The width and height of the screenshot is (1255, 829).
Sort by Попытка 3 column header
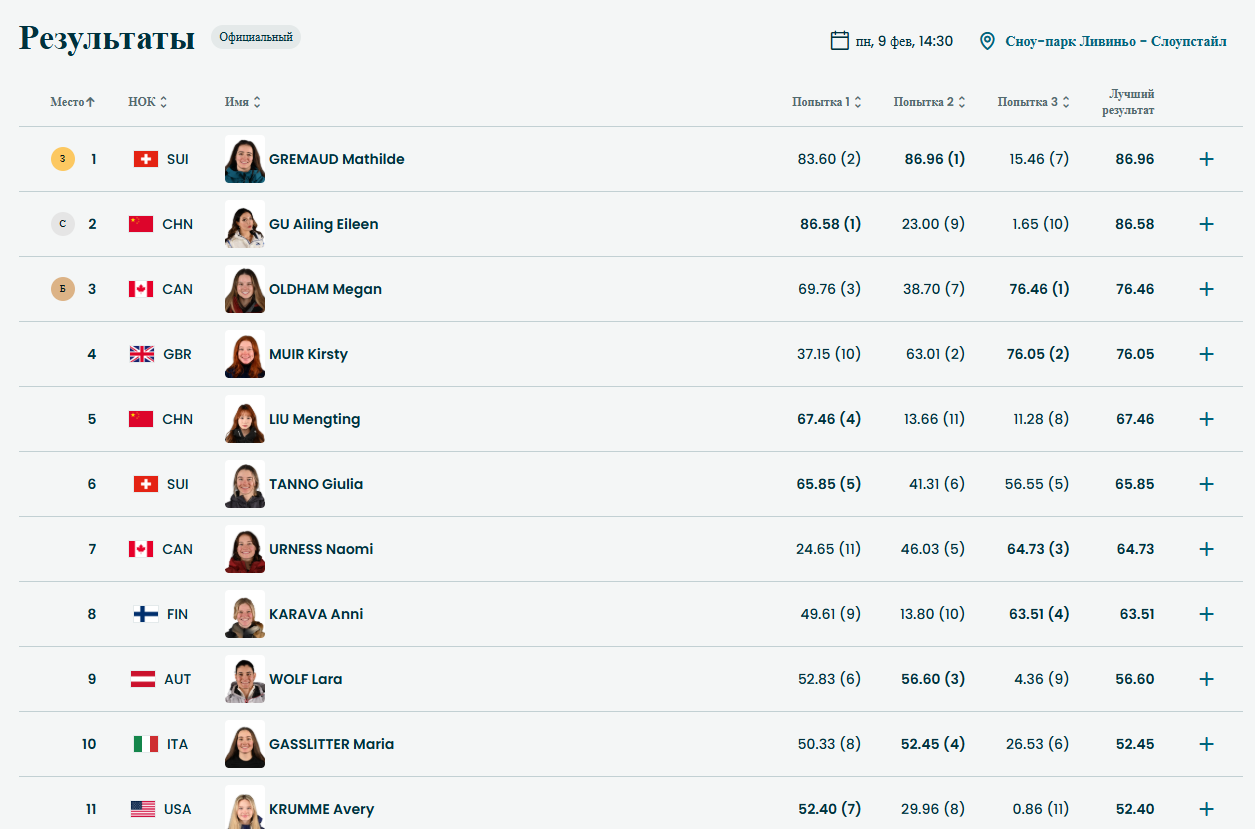pos(1033,102)
